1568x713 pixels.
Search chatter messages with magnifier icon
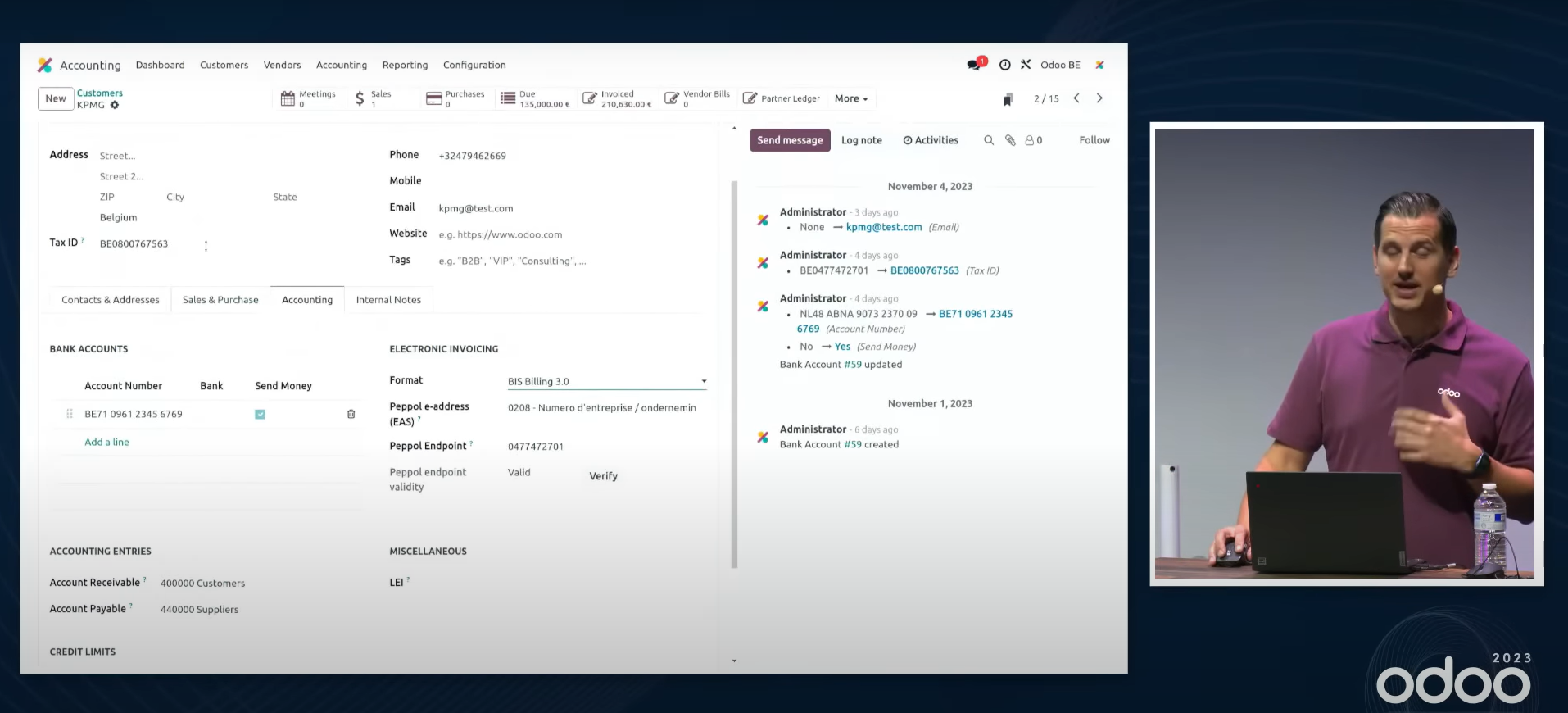pos(989,140)
